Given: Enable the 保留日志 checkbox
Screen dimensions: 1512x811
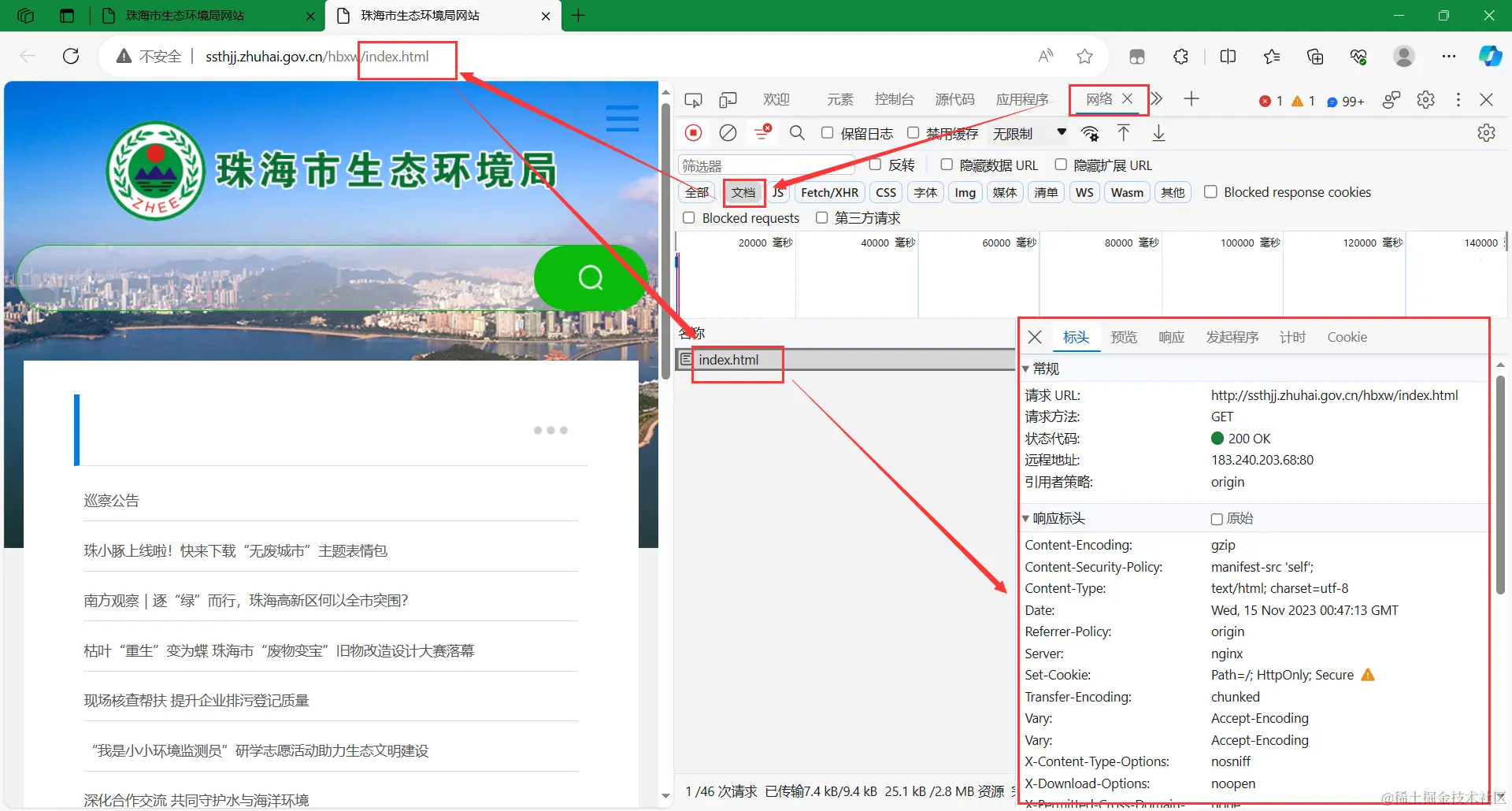Looking at the screenshot, I should 827,133.
